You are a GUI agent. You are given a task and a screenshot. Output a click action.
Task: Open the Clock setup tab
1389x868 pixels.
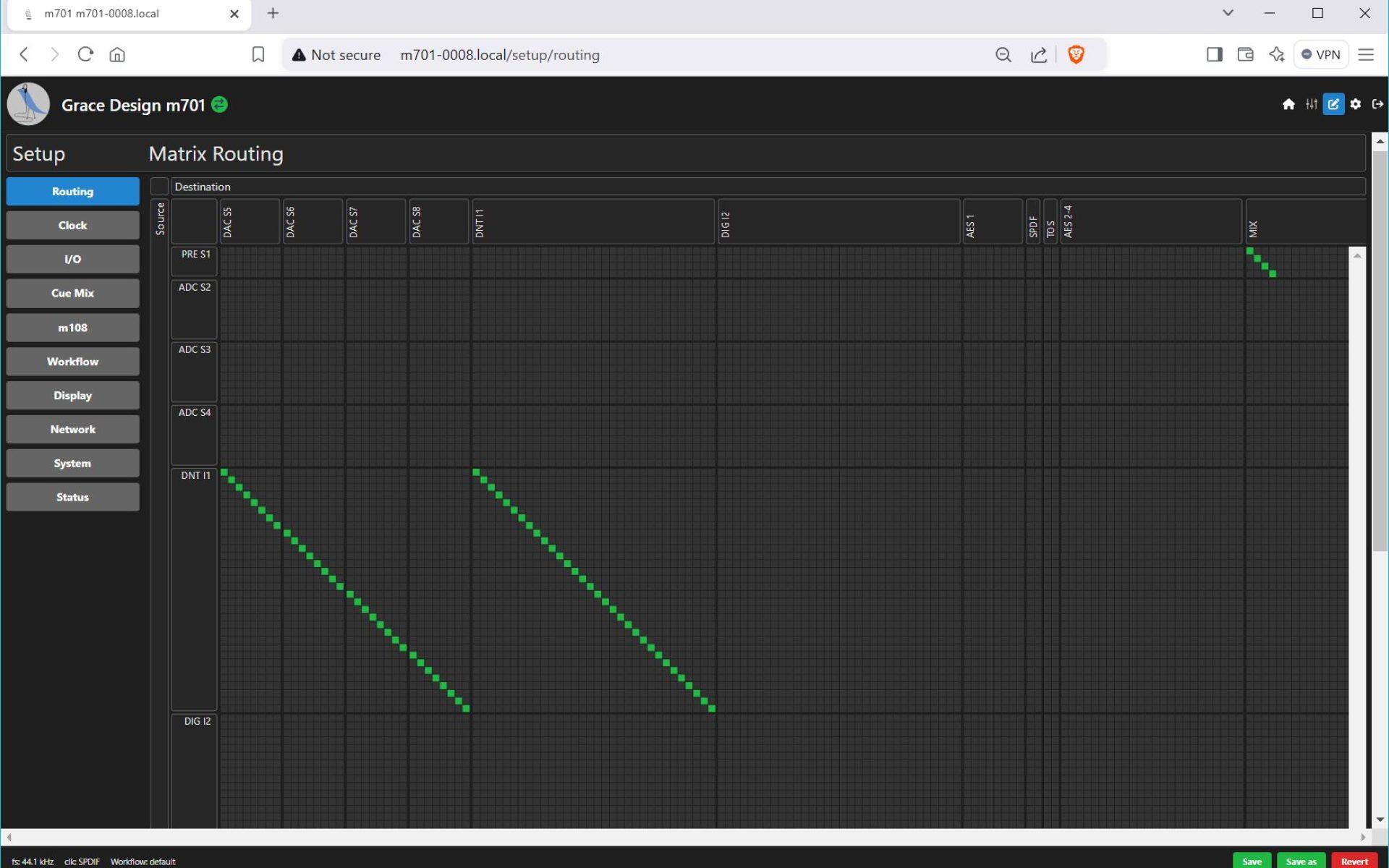point(72,226)
